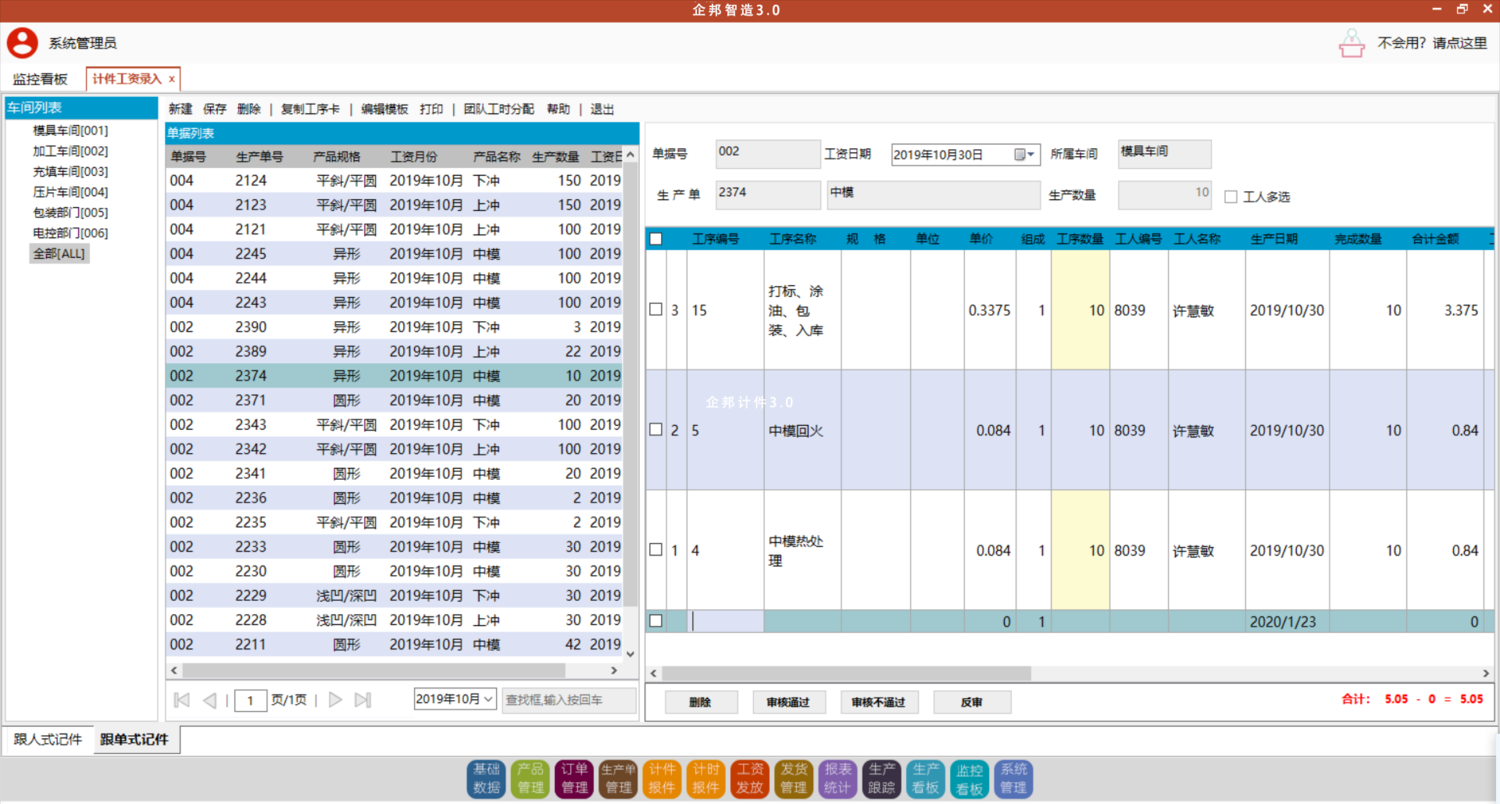The image size is (1500, 804).
Task: Open the 工资发放 module icon
Action: (x=750, y=779)
